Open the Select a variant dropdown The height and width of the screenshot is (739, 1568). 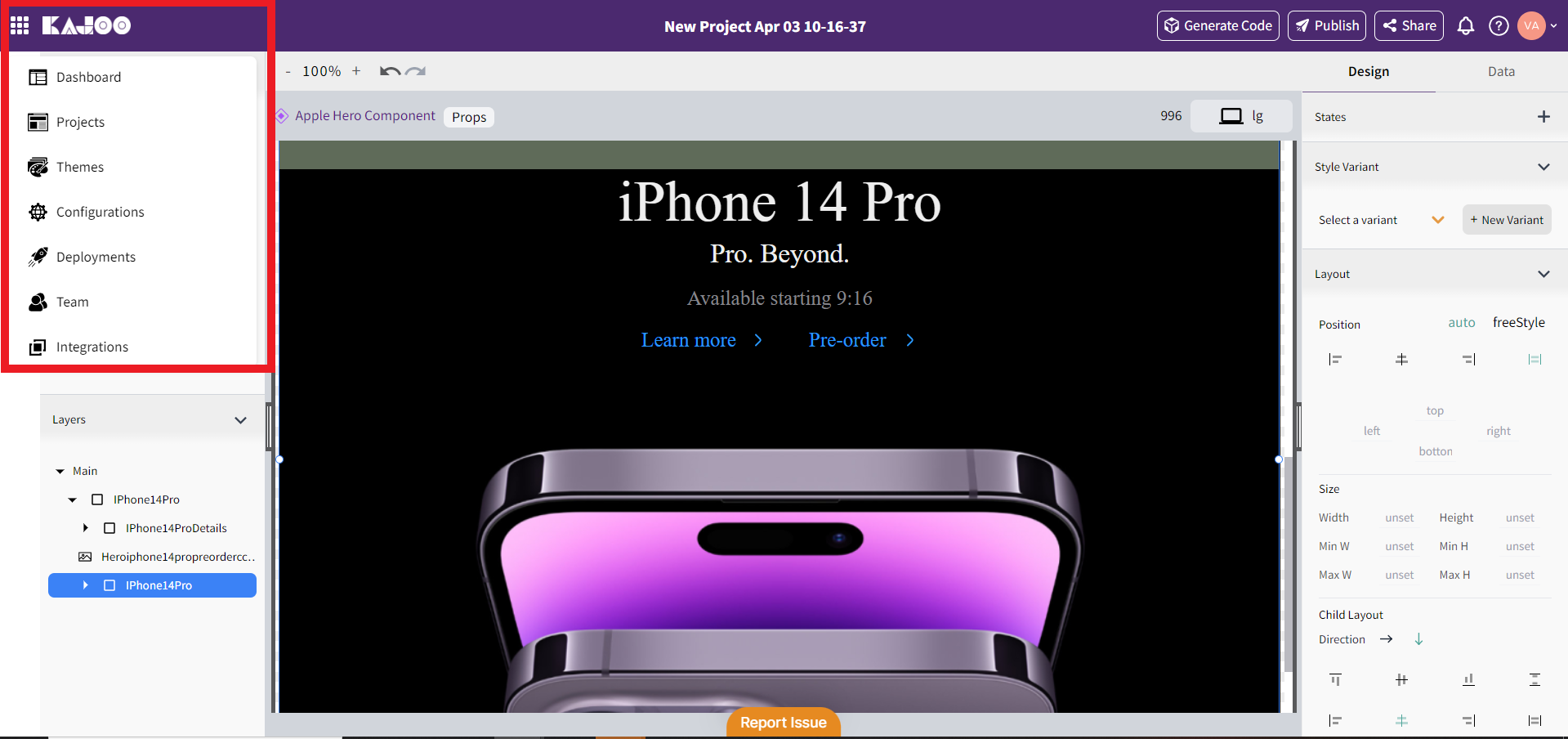click(x=1382, y=220)
